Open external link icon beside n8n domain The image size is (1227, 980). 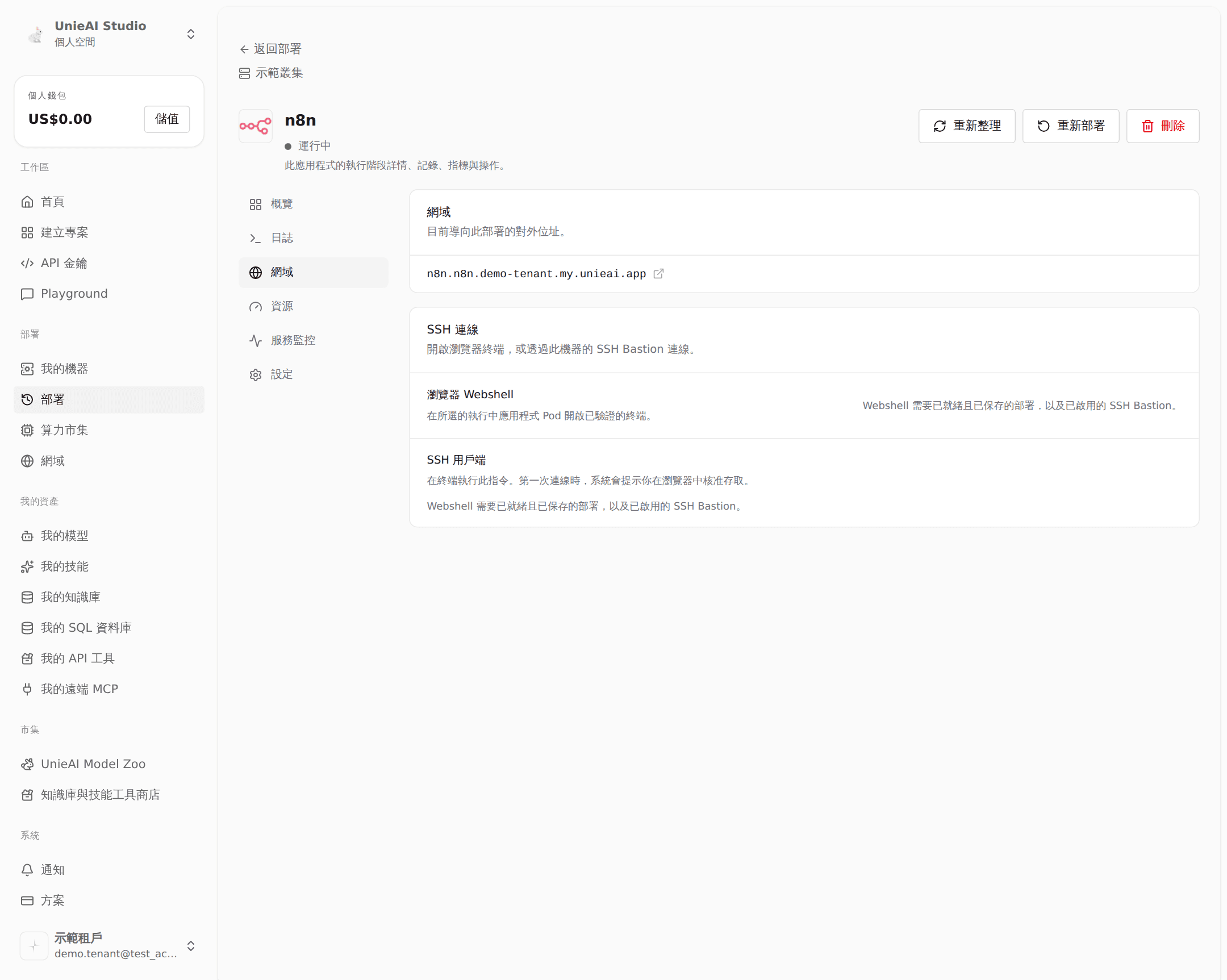658,274
